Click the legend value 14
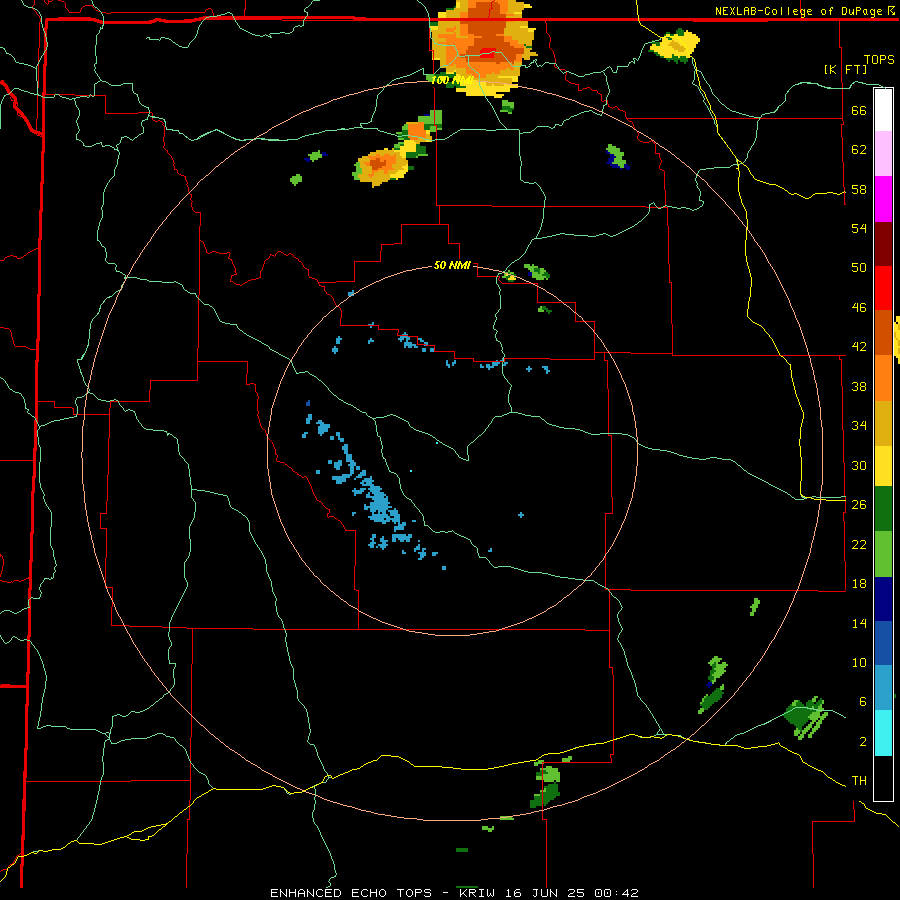 pyautogui.click(x=859, y=623)
